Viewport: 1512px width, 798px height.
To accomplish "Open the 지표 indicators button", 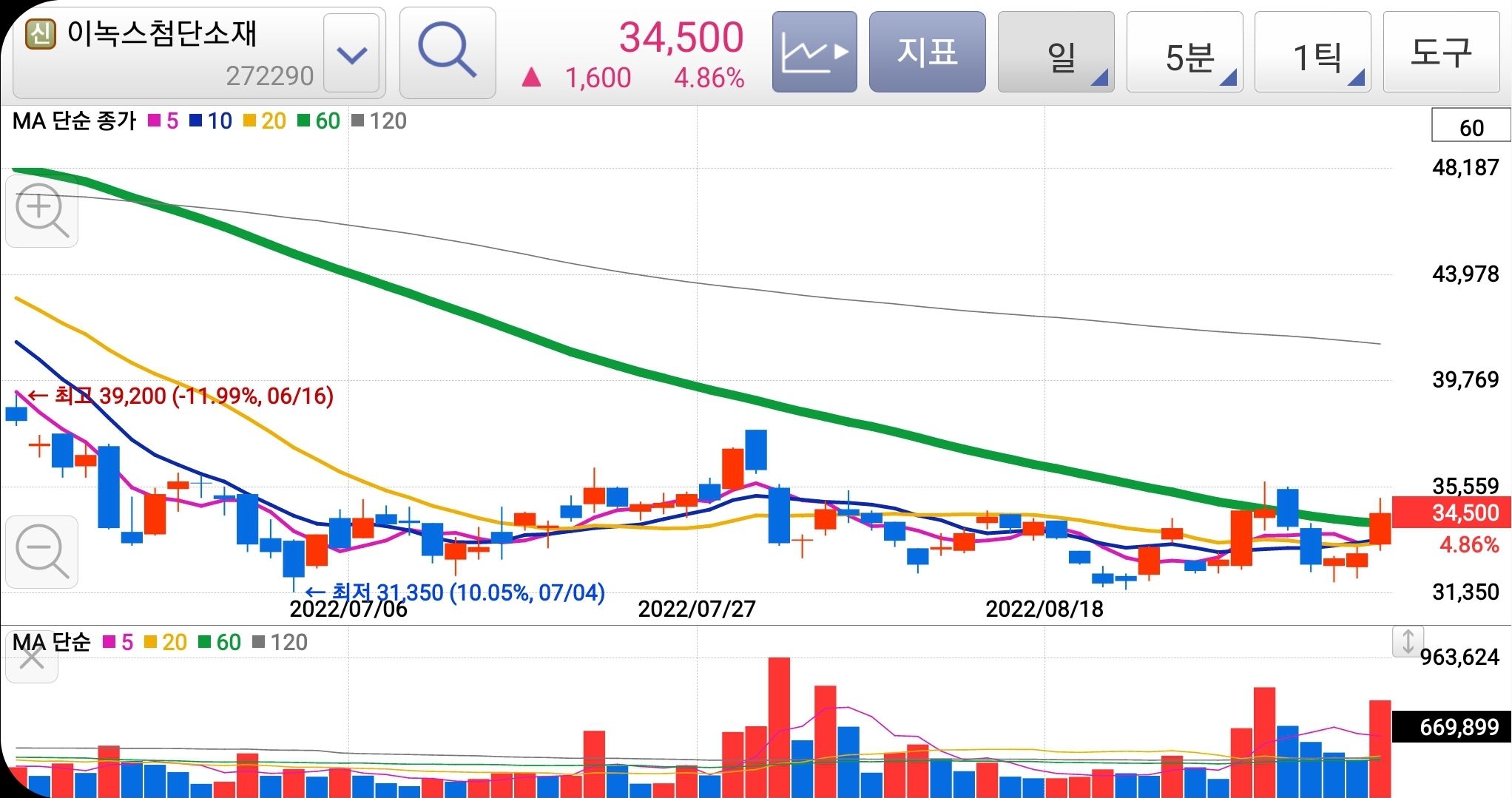I will coord(927,53).
